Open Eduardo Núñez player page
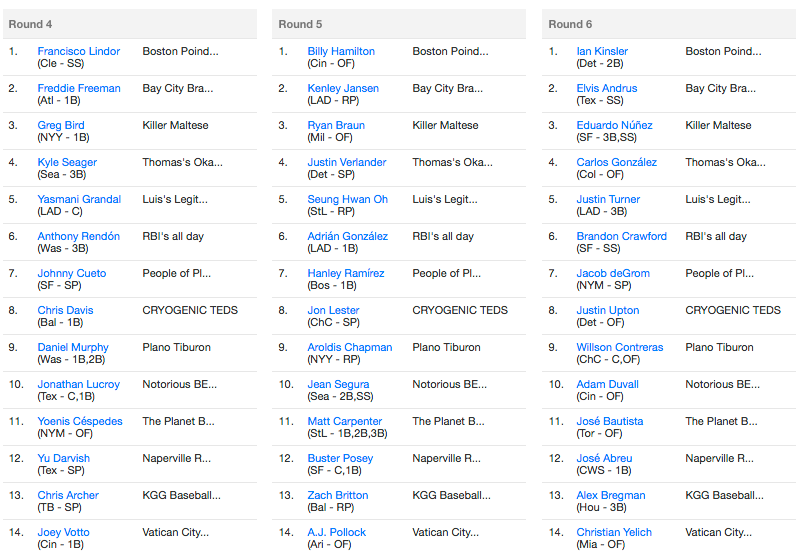 click(614, 125)
